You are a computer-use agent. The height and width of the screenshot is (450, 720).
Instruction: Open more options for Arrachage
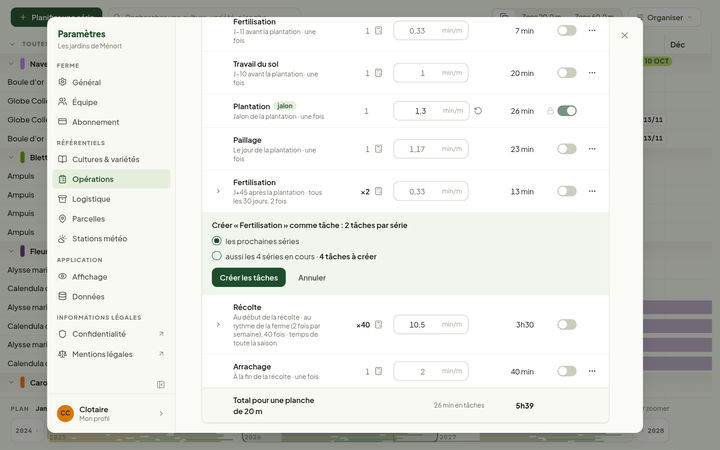[x=592, y=371]
